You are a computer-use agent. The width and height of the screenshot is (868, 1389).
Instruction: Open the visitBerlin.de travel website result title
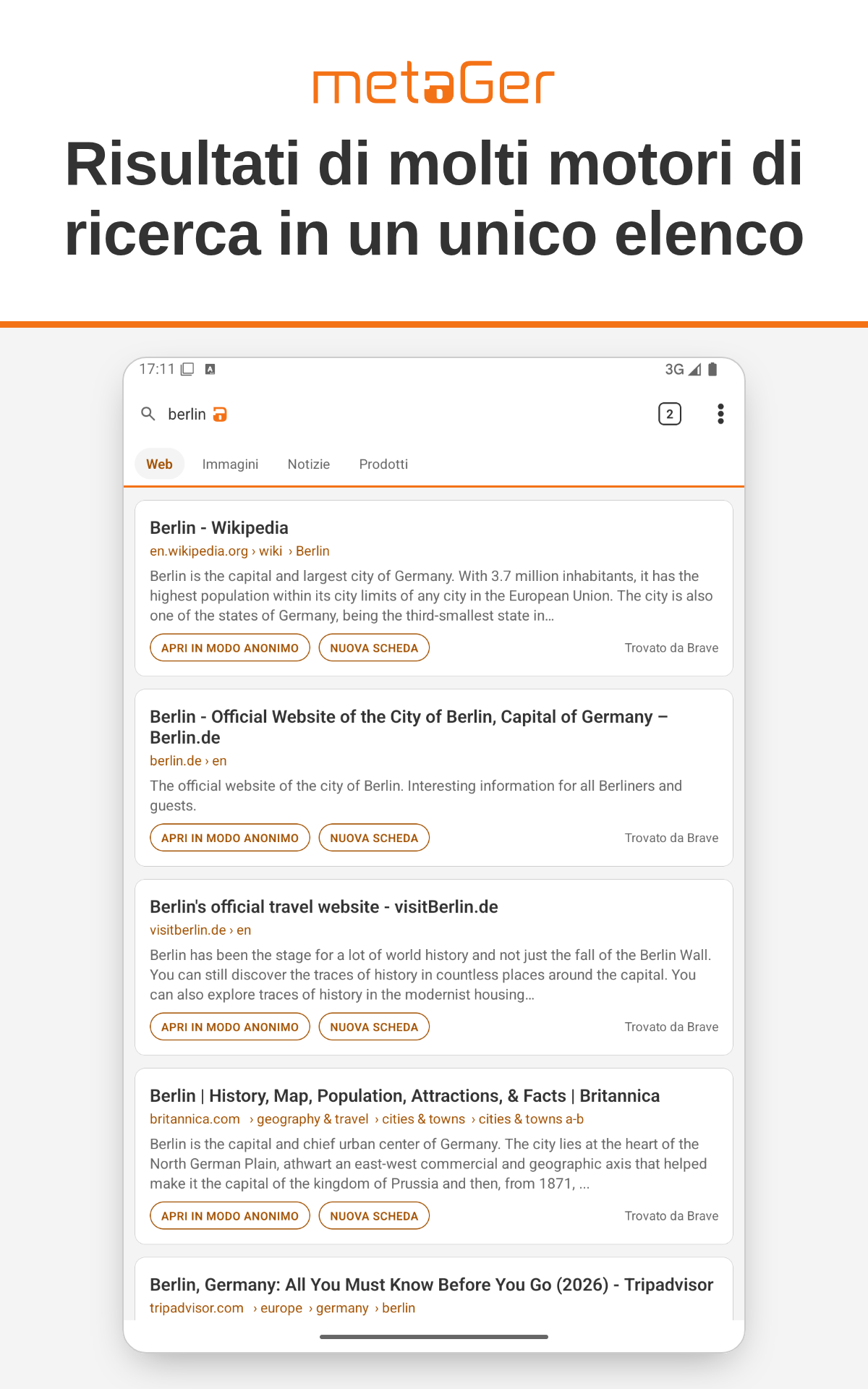(324, 906)
